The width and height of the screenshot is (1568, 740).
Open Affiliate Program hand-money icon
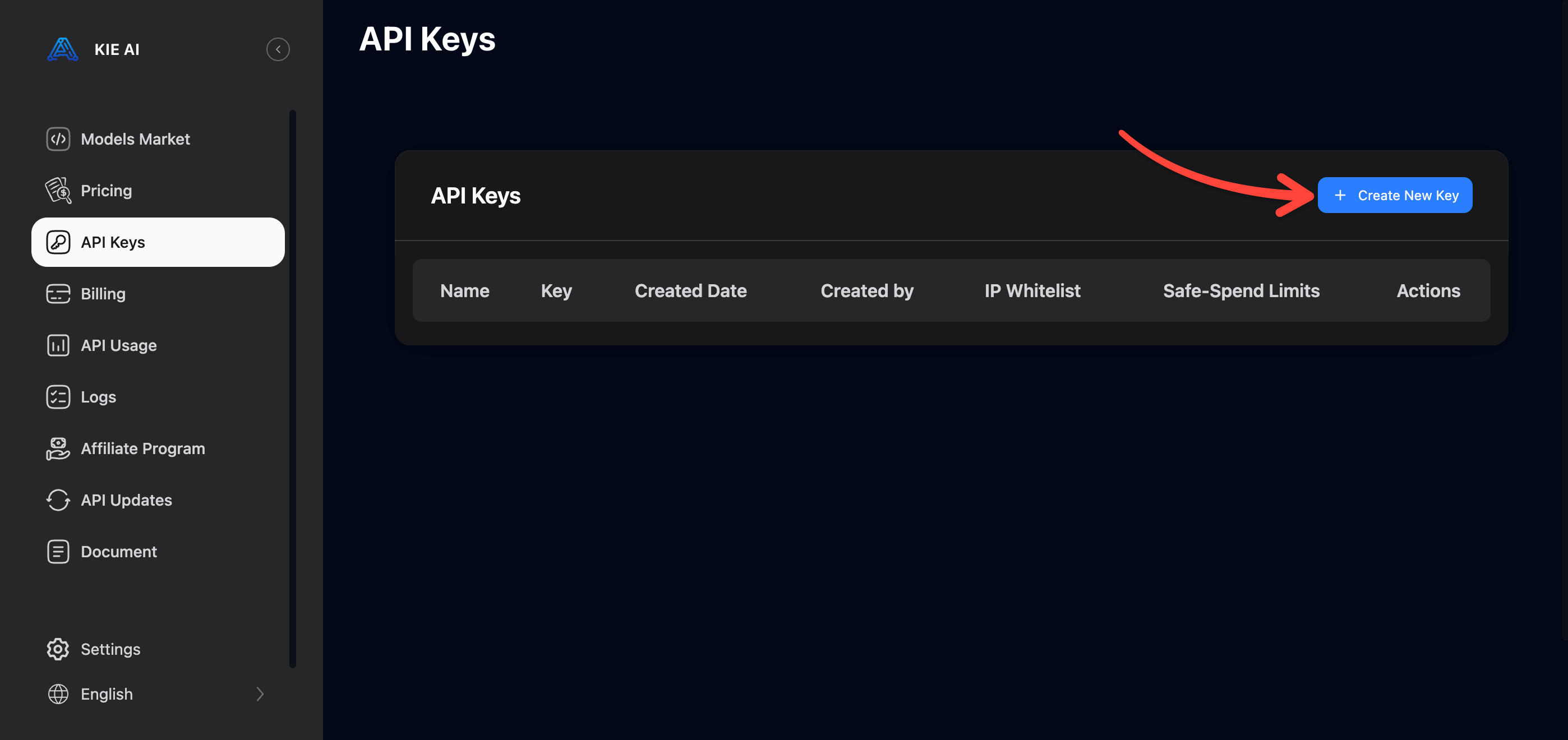[58, 448]
